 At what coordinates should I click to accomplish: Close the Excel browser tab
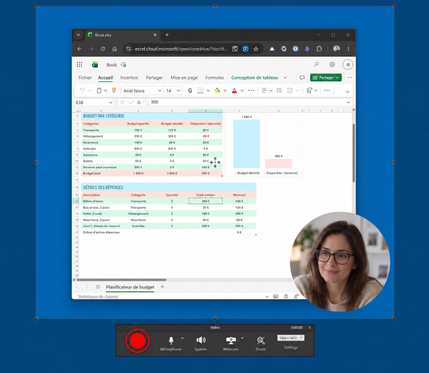(155, 35)
